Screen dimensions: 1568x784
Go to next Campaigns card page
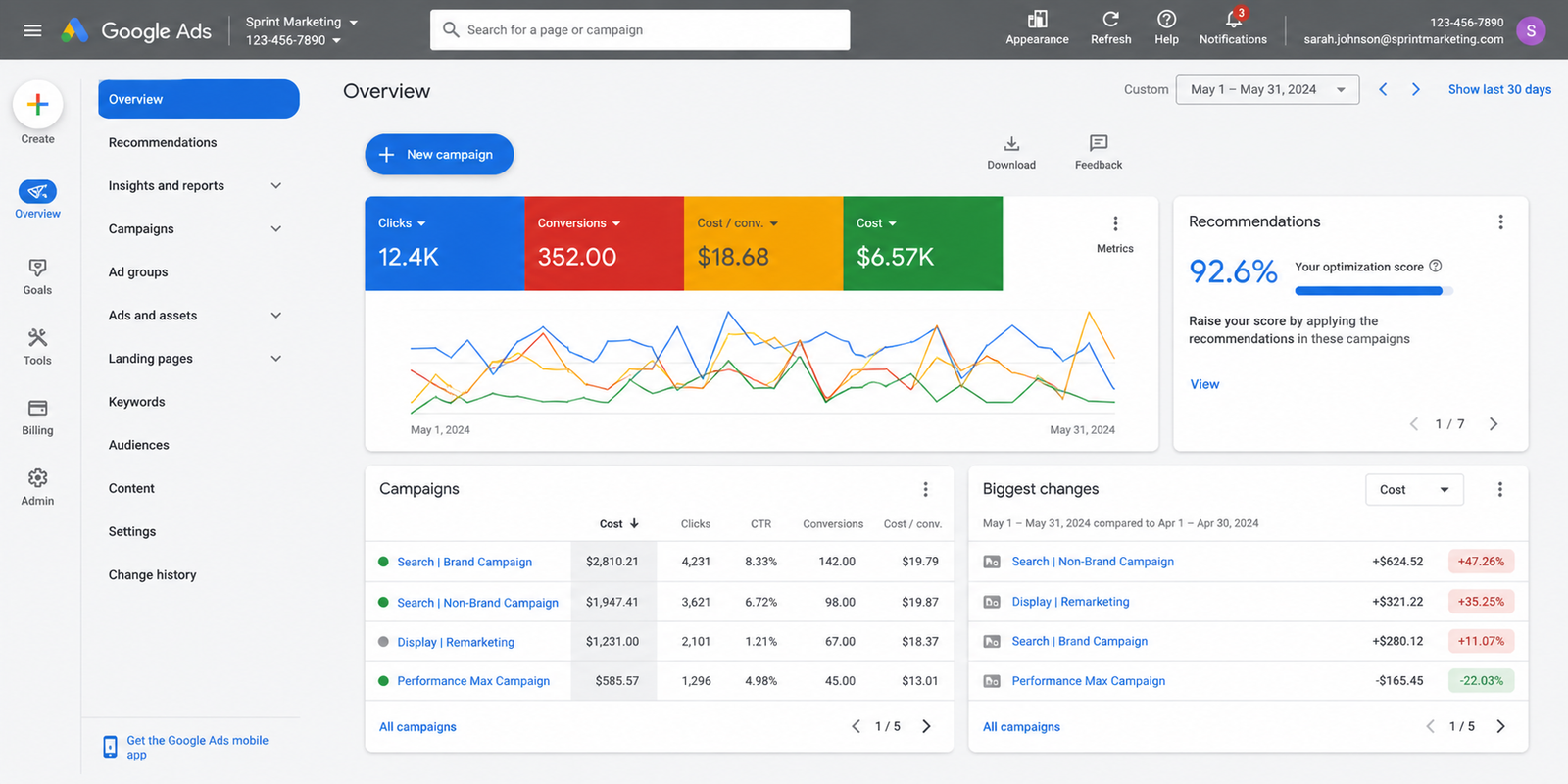[x=926, y=726]
